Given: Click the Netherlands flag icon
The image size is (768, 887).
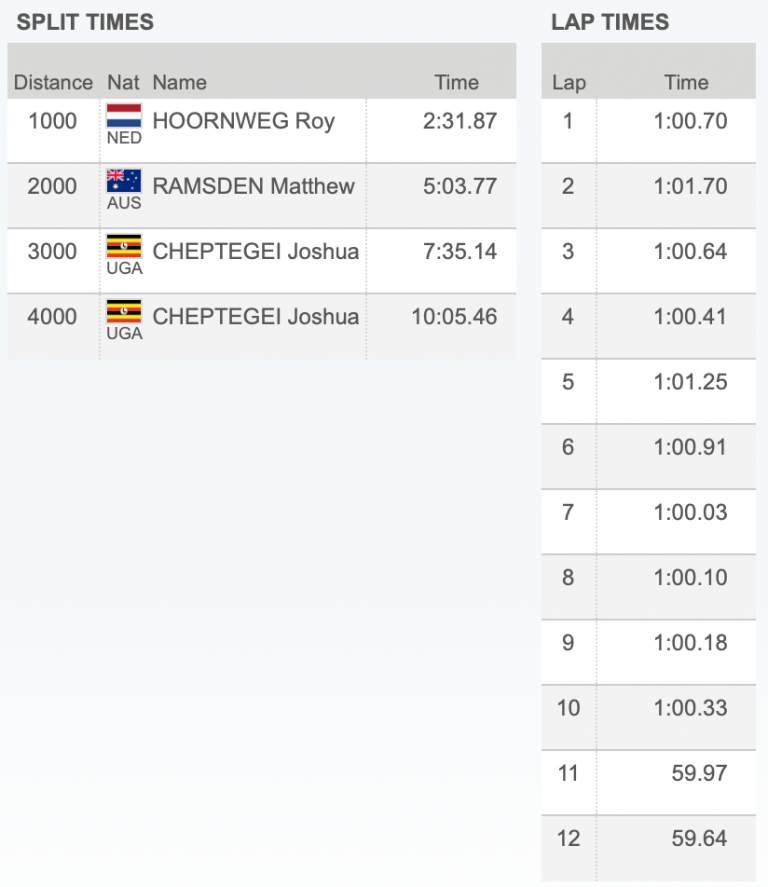Looking at the screenshot, I should (x=124, y=115).
